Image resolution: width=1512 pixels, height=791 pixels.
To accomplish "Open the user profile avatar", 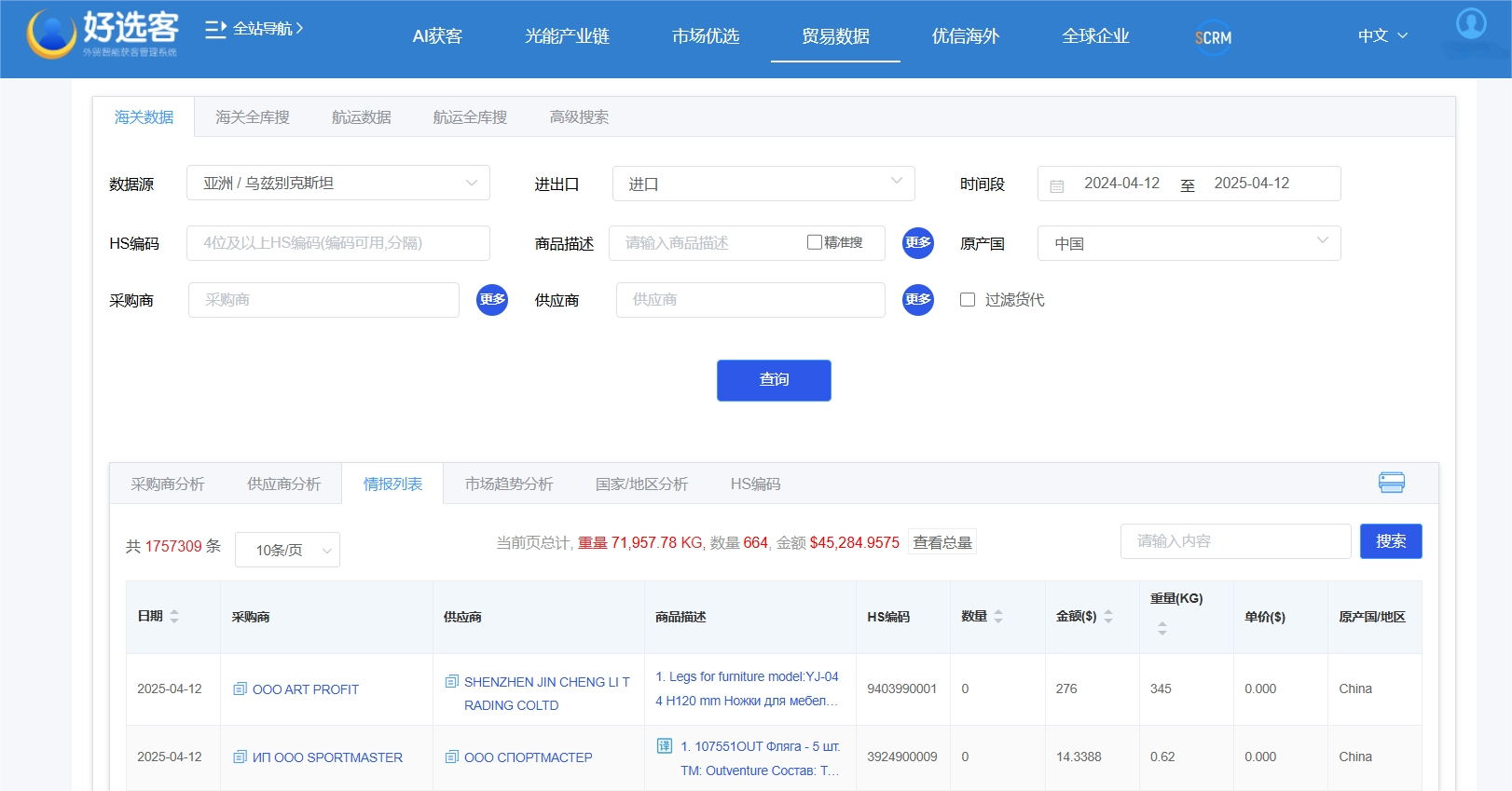I will pos(1471,23).
